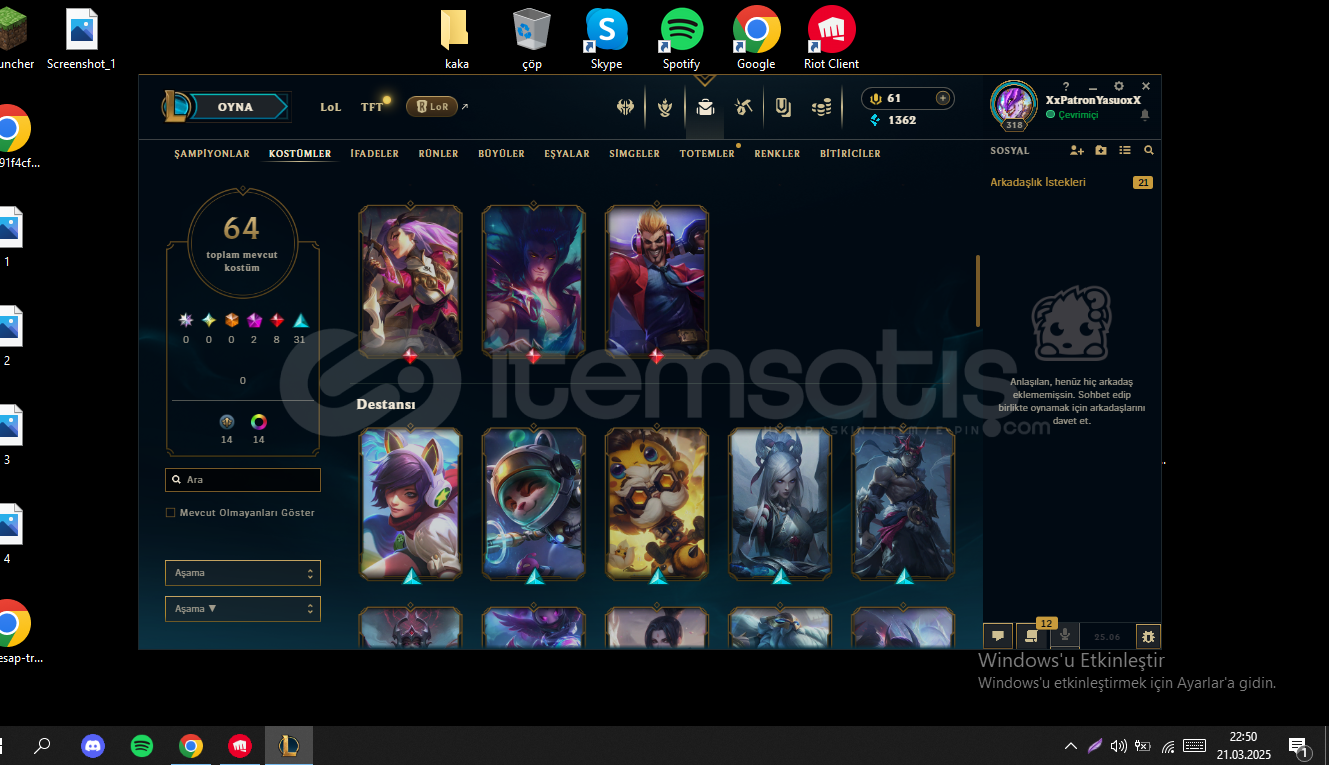Open the store coins icon
1329x765 pixels.
tap(822, 107)
